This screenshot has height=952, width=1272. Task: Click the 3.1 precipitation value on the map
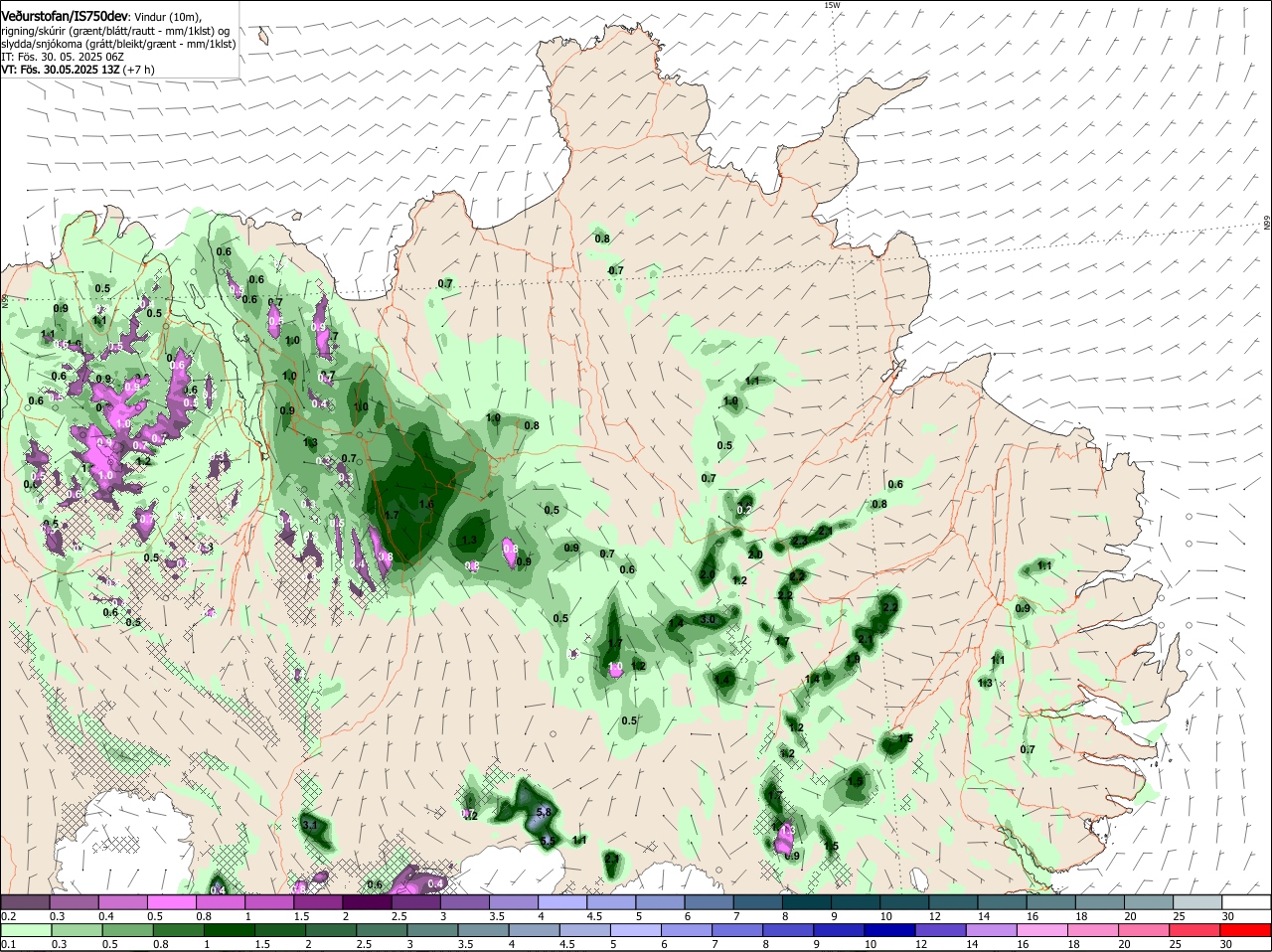[309, 825]
